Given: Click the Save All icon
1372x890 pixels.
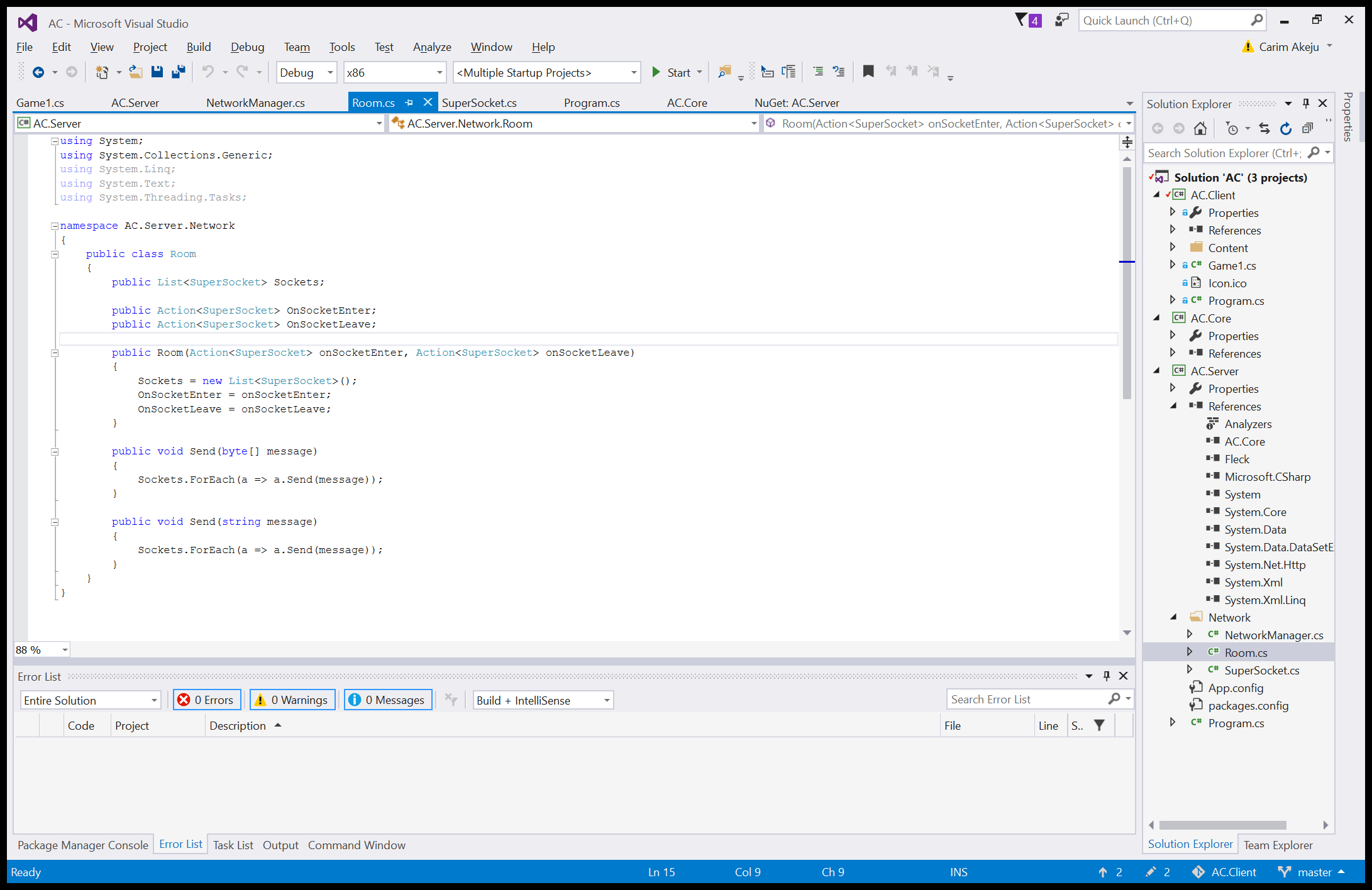Looking at the screenshot, I should point(179,72).
